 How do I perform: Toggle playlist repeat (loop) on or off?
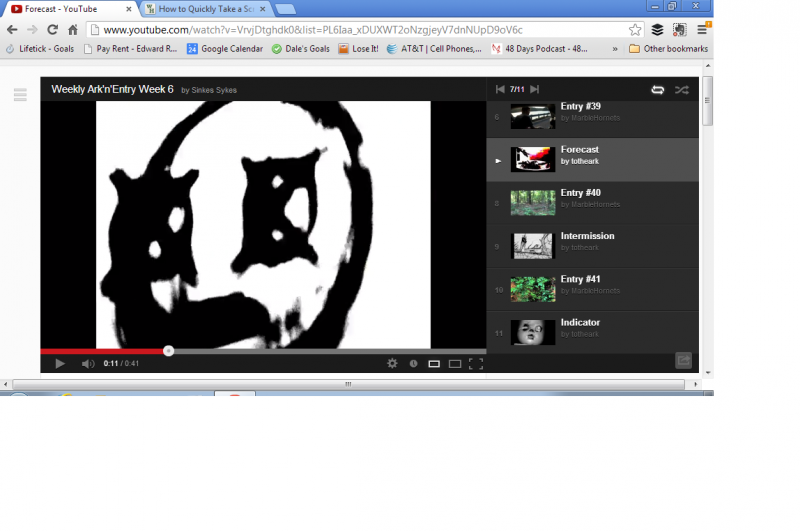coord(657,90)
